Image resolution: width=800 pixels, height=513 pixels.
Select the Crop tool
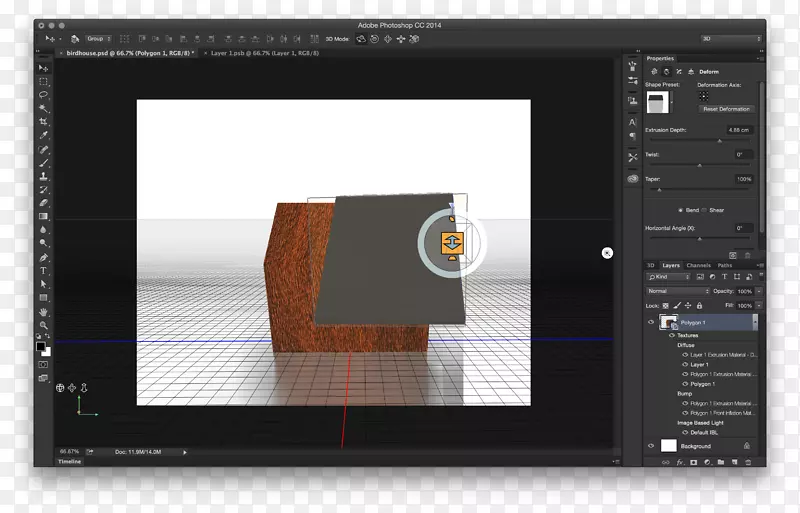coord(44,121)
